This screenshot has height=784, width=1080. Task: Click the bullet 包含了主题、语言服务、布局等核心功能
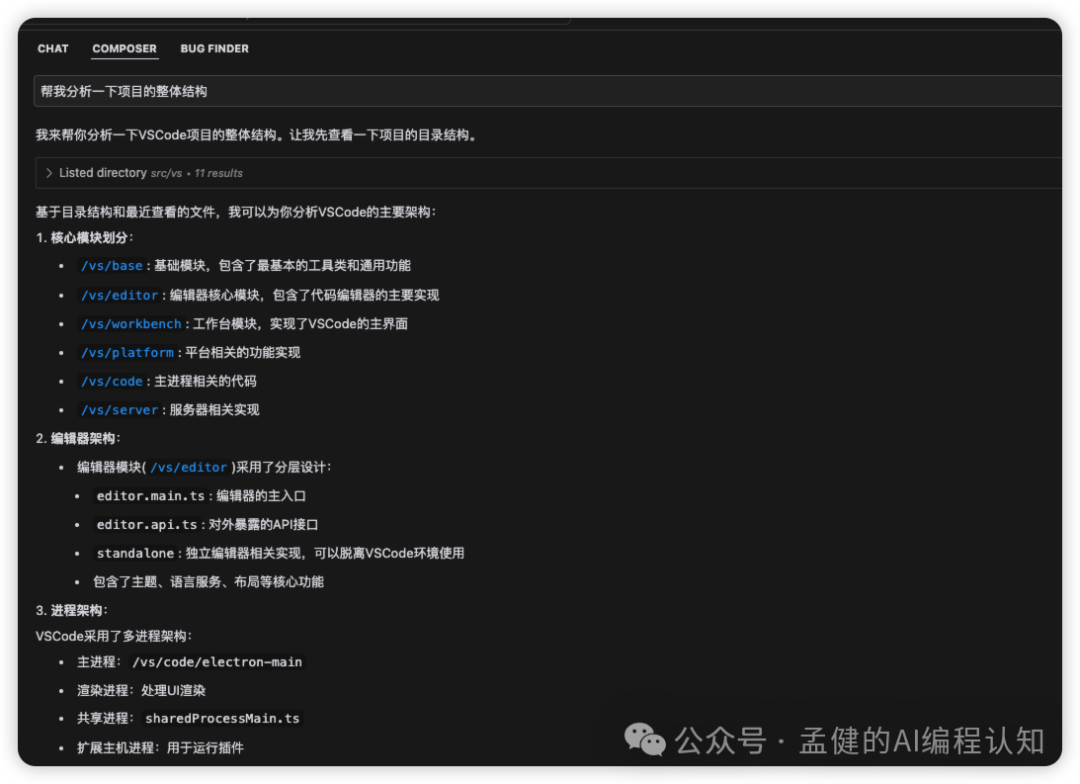(209, 582)
